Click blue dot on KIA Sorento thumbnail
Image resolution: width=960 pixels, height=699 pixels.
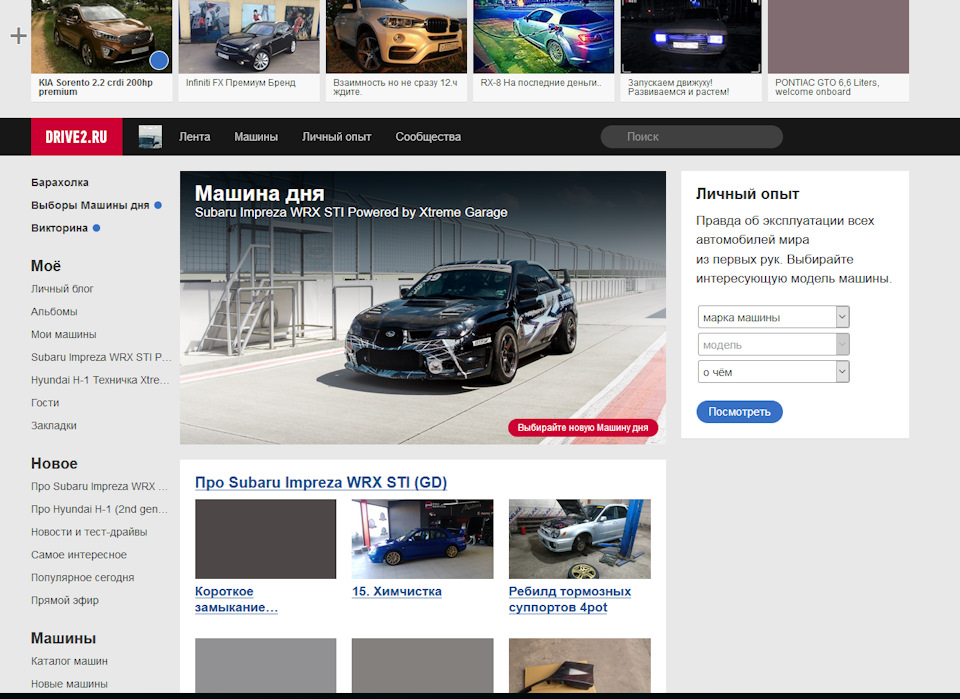[159, 61]
